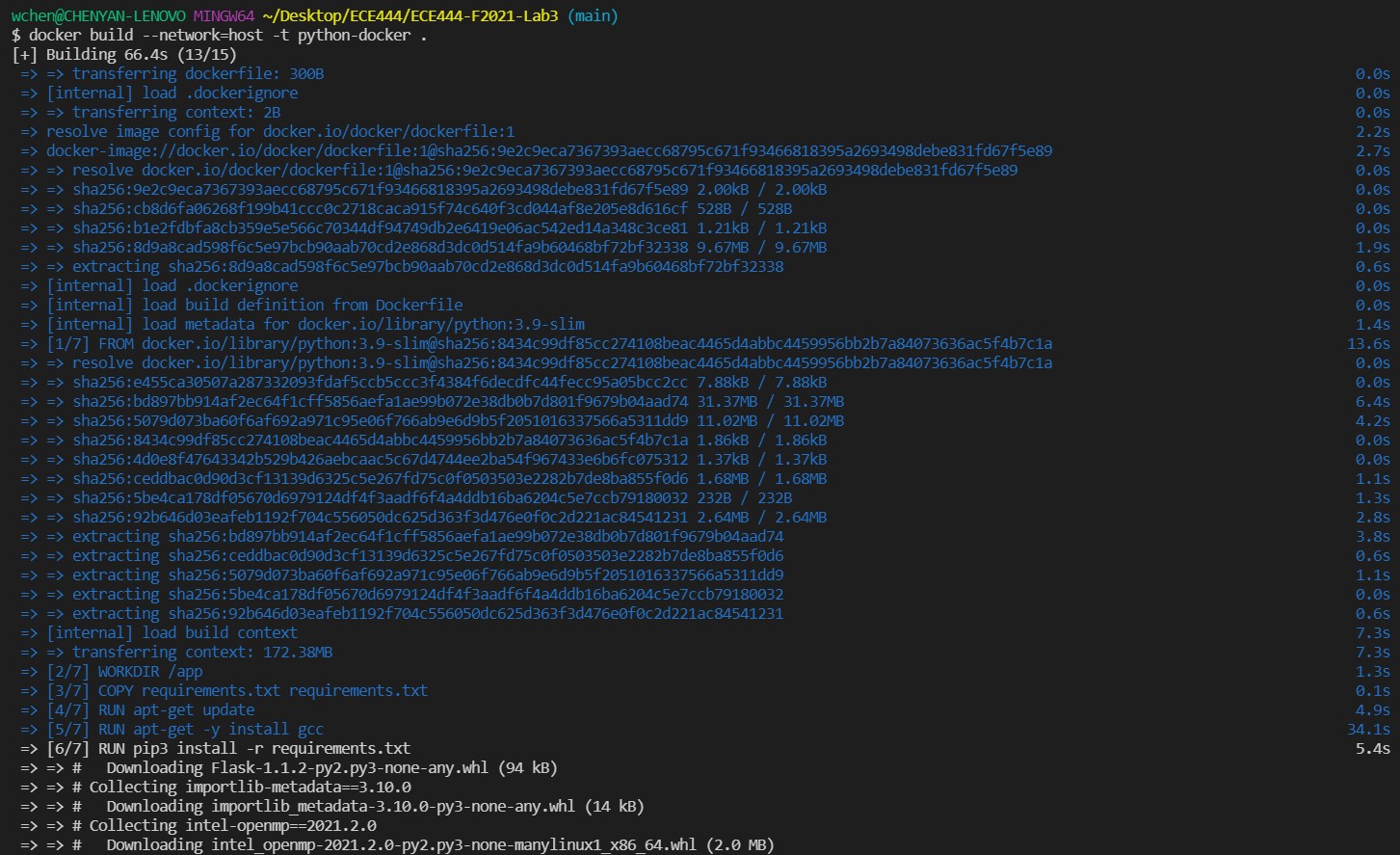Click the [3/7] COPY requirements.txt step

[224, 691]
